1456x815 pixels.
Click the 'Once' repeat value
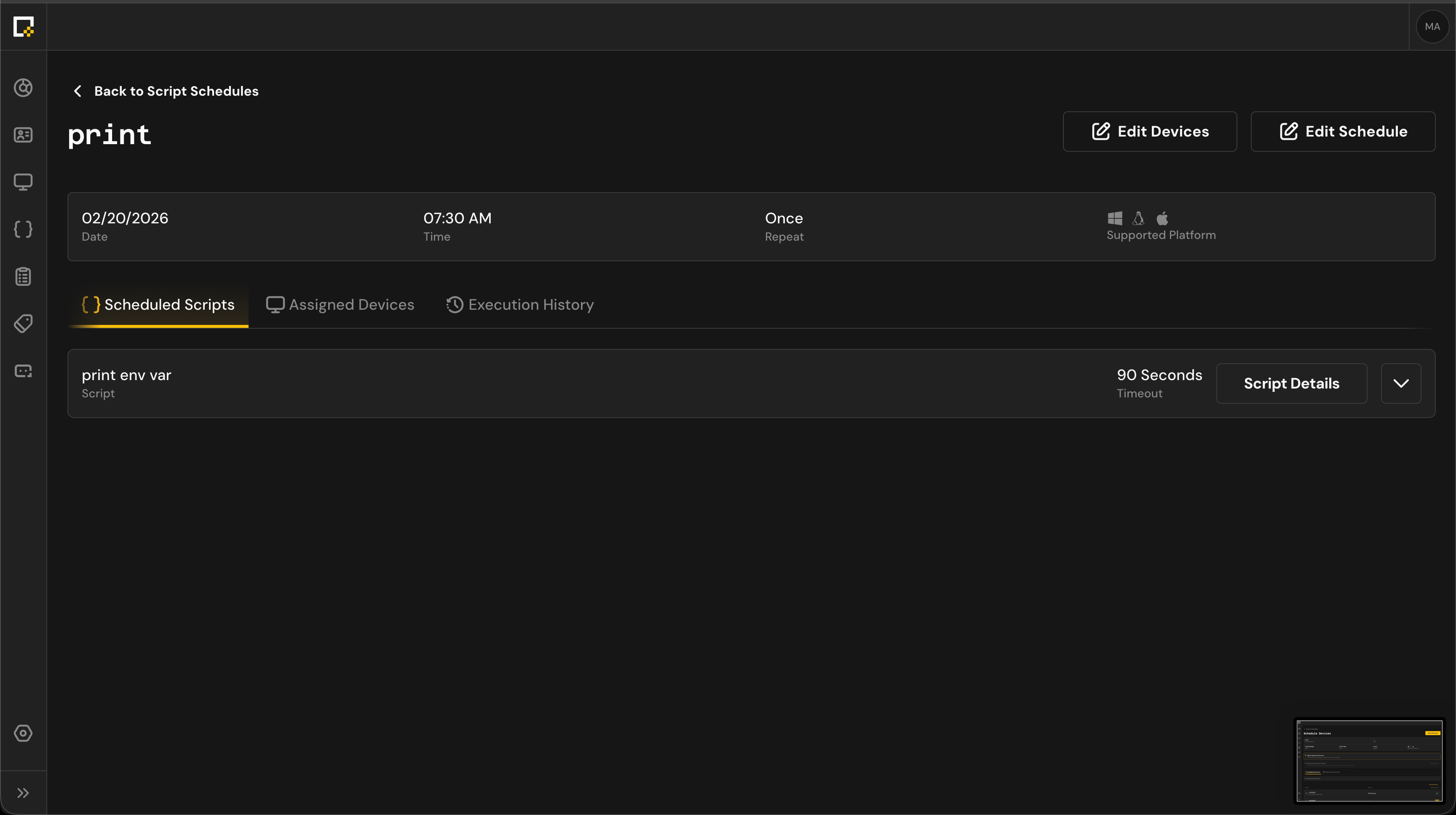click(784, 218)
